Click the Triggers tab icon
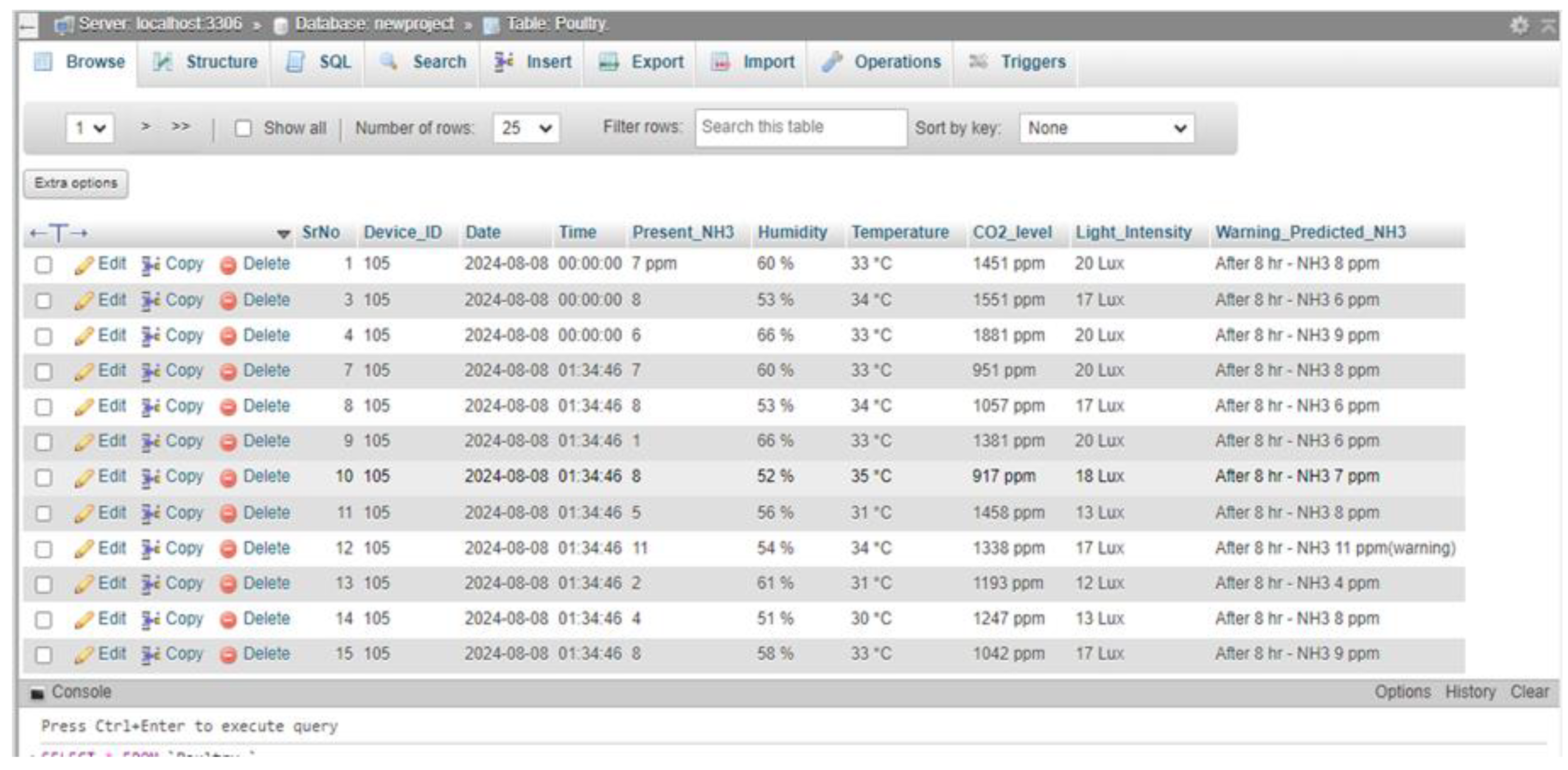1568x770 pixels. point(978,62)
